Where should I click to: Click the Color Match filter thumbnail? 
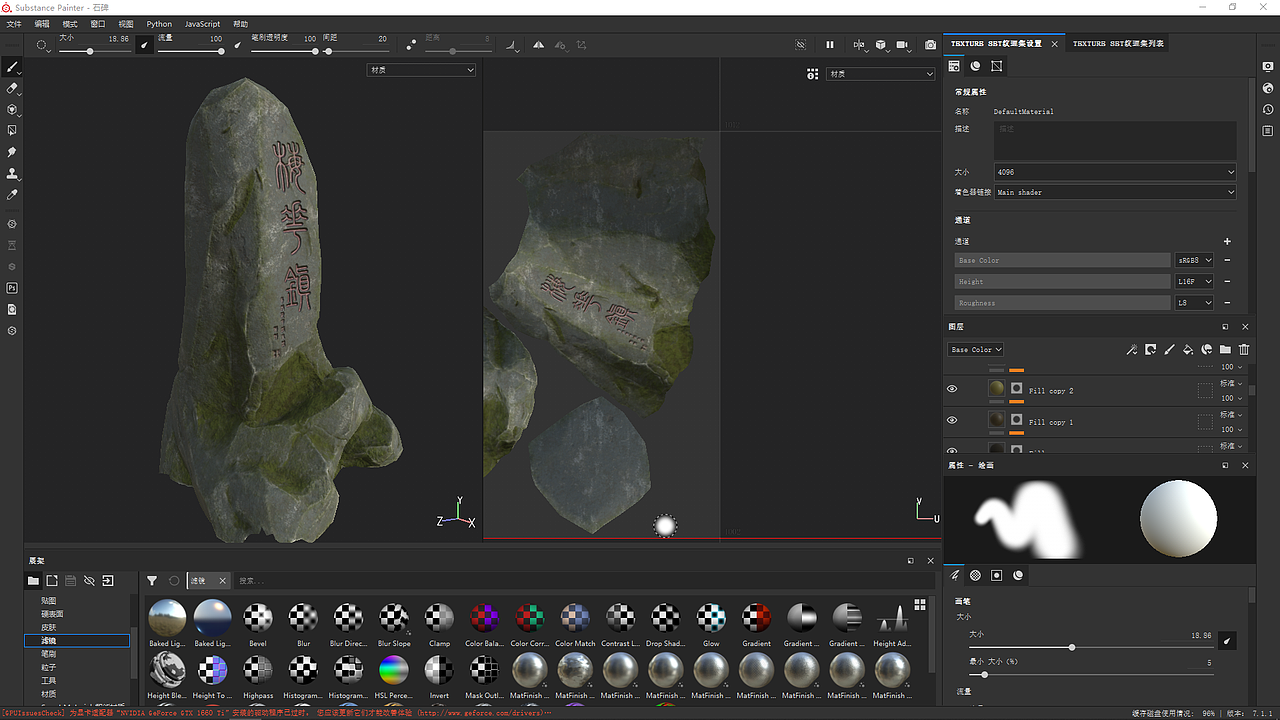[575, 618]
